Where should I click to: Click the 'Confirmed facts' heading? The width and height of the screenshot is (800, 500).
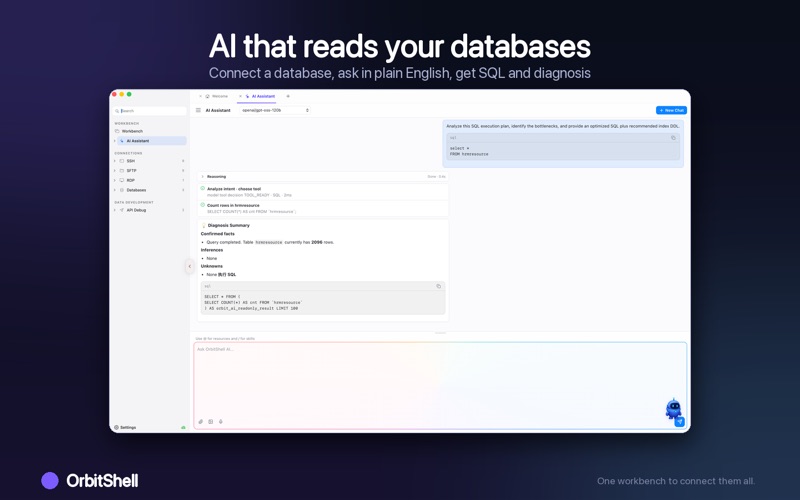[x=218, y=234]
